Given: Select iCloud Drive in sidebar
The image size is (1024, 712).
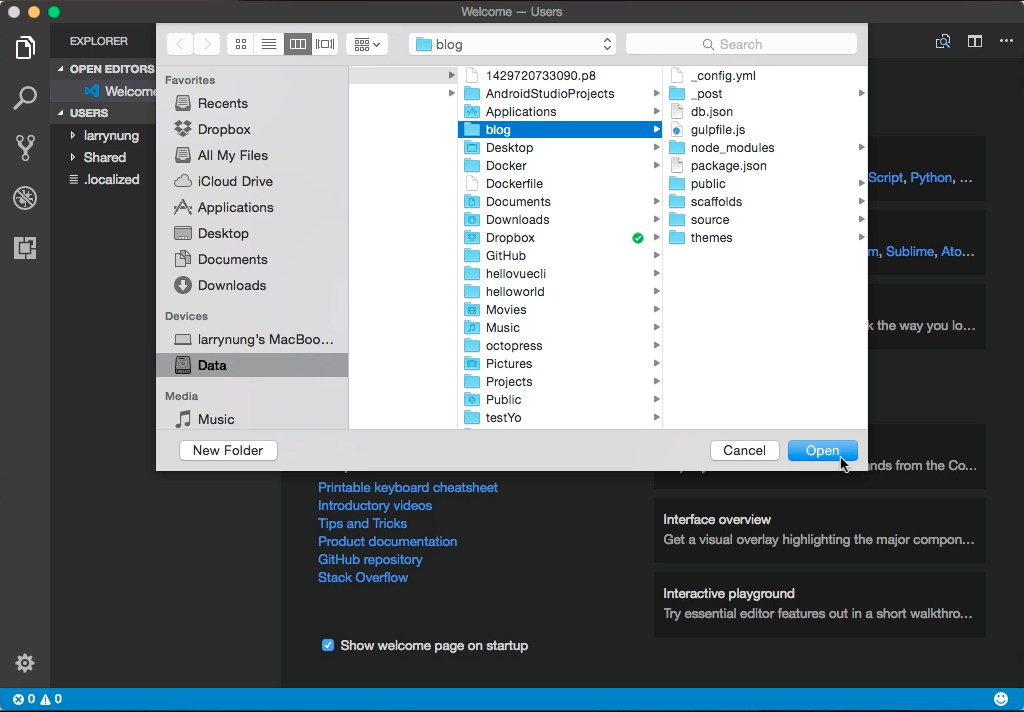Looking at the screenshot, I should click(252, 182).
